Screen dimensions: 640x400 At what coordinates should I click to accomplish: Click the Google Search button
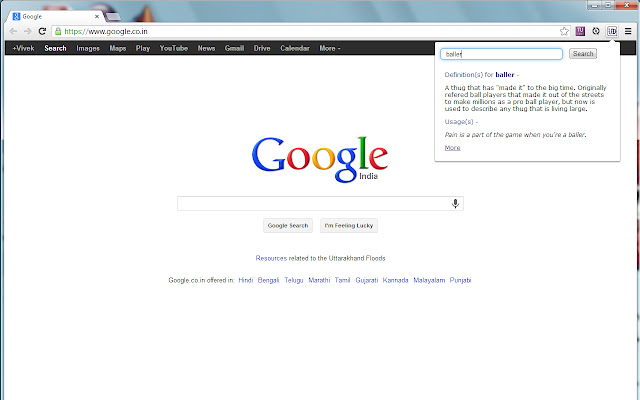tap(288, 225)
